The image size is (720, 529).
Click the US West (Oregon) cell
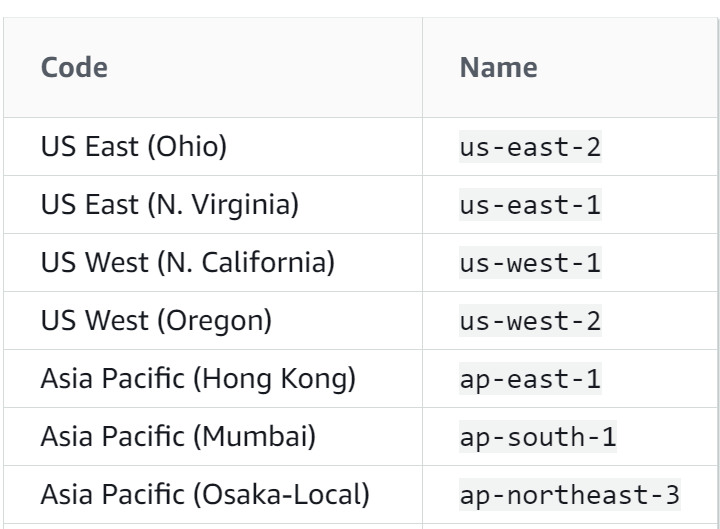pos(213,320)
